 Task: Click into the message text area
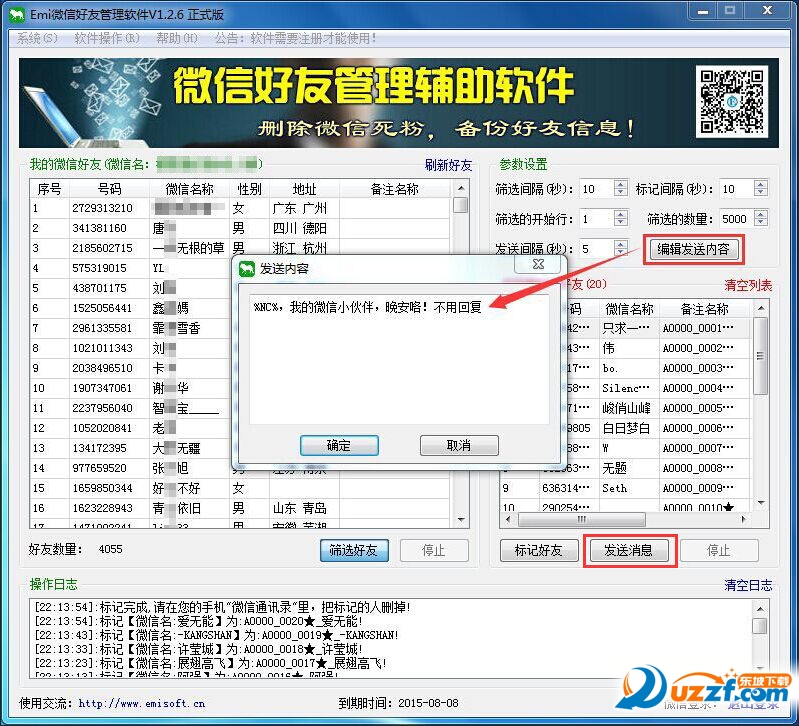click(398, 359)
